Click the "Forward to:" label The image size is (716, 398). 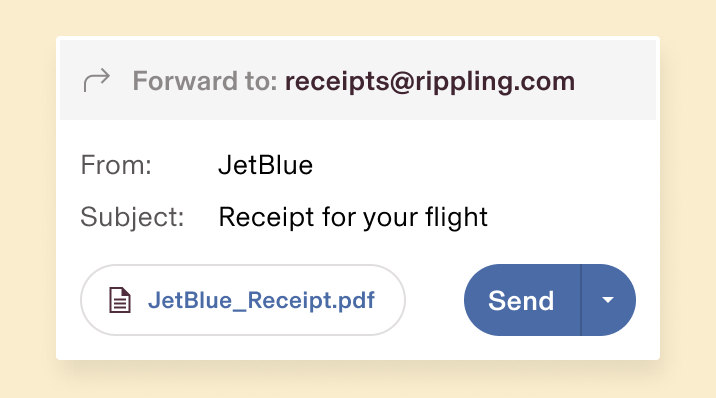point(205,81)
